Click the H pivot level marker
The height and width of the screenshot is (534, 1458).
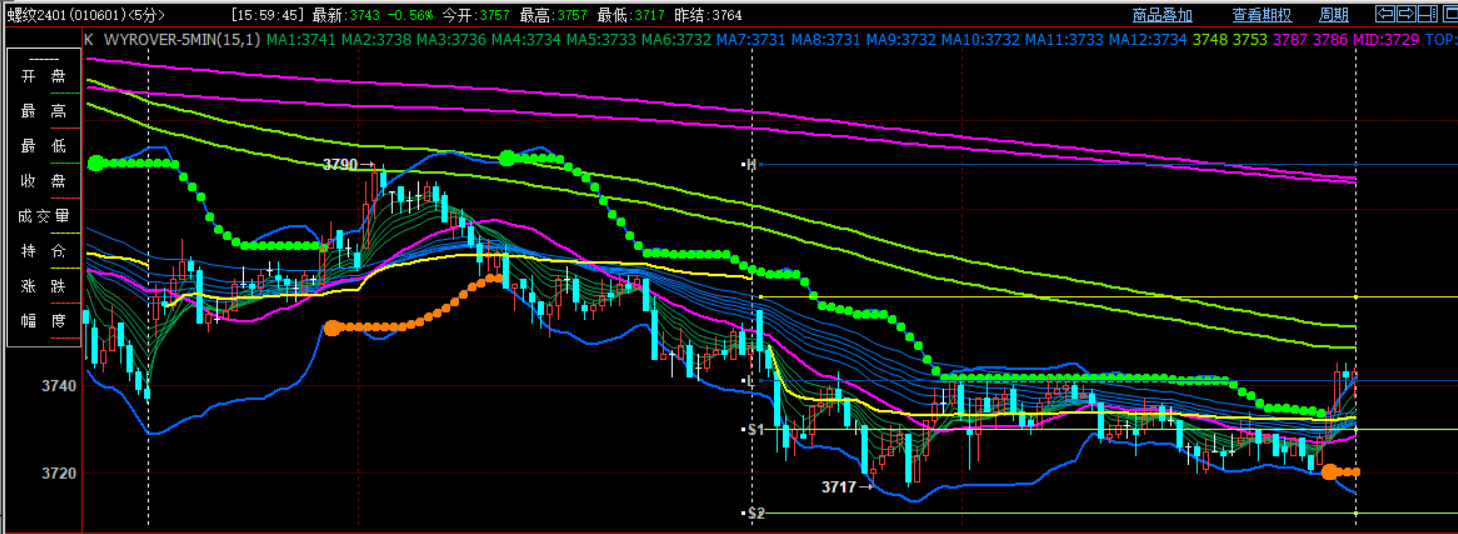(749, 165)
